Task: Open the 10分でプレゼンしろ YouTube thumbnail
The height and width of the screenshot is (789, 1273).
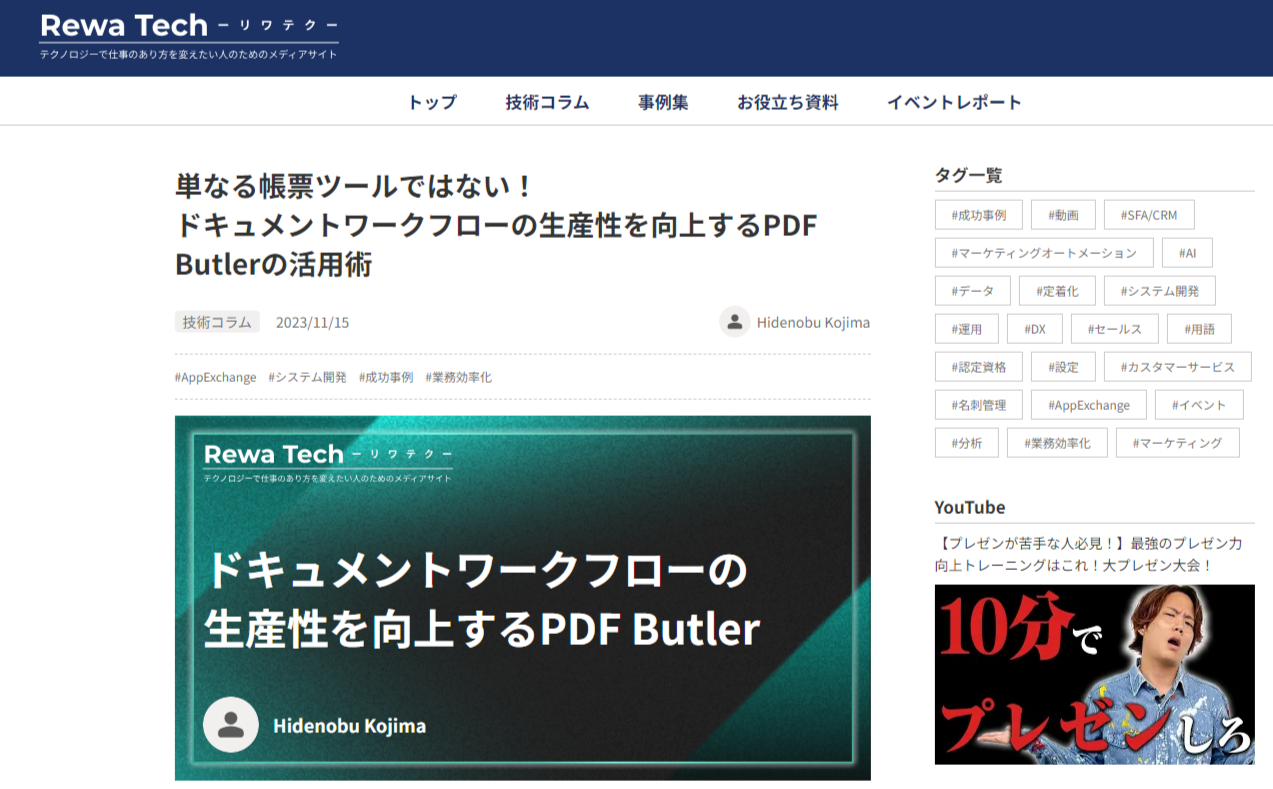Action: (1094, 674)
